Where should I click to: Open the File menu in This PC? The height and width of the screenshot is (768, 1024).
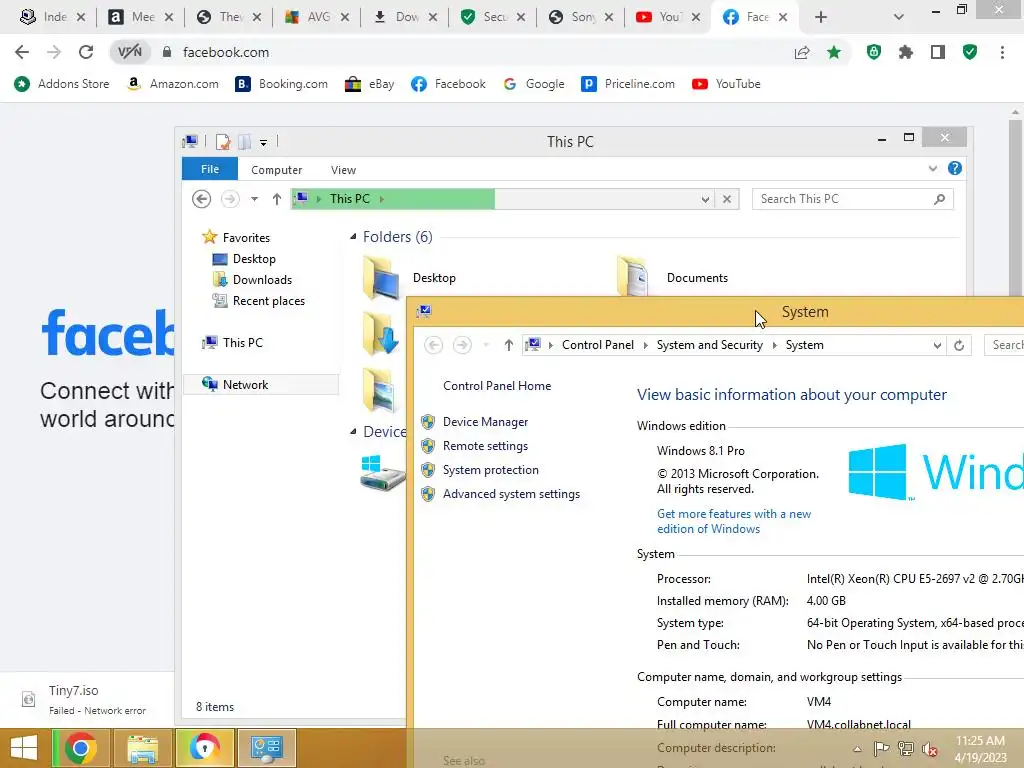click(210, 169)
